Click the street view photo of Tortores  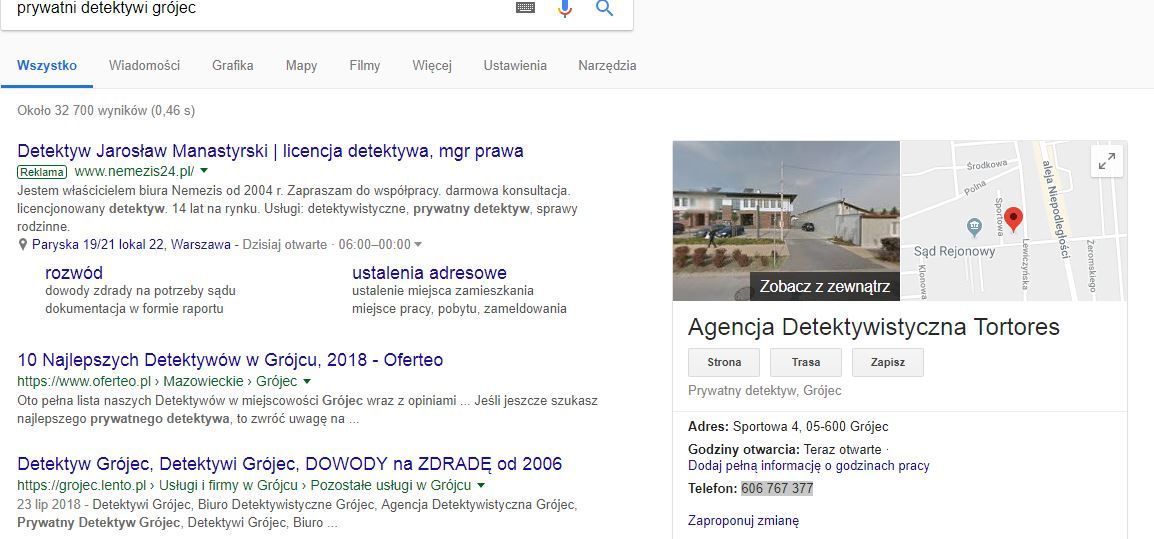coord(786,220)
